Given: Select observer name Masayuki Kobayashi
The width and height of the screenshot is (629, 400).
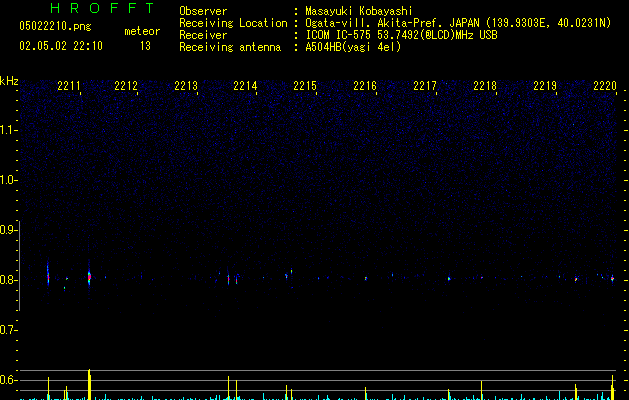Looking at the screenshot, I should pyautogui.click(x=359, y=11).
